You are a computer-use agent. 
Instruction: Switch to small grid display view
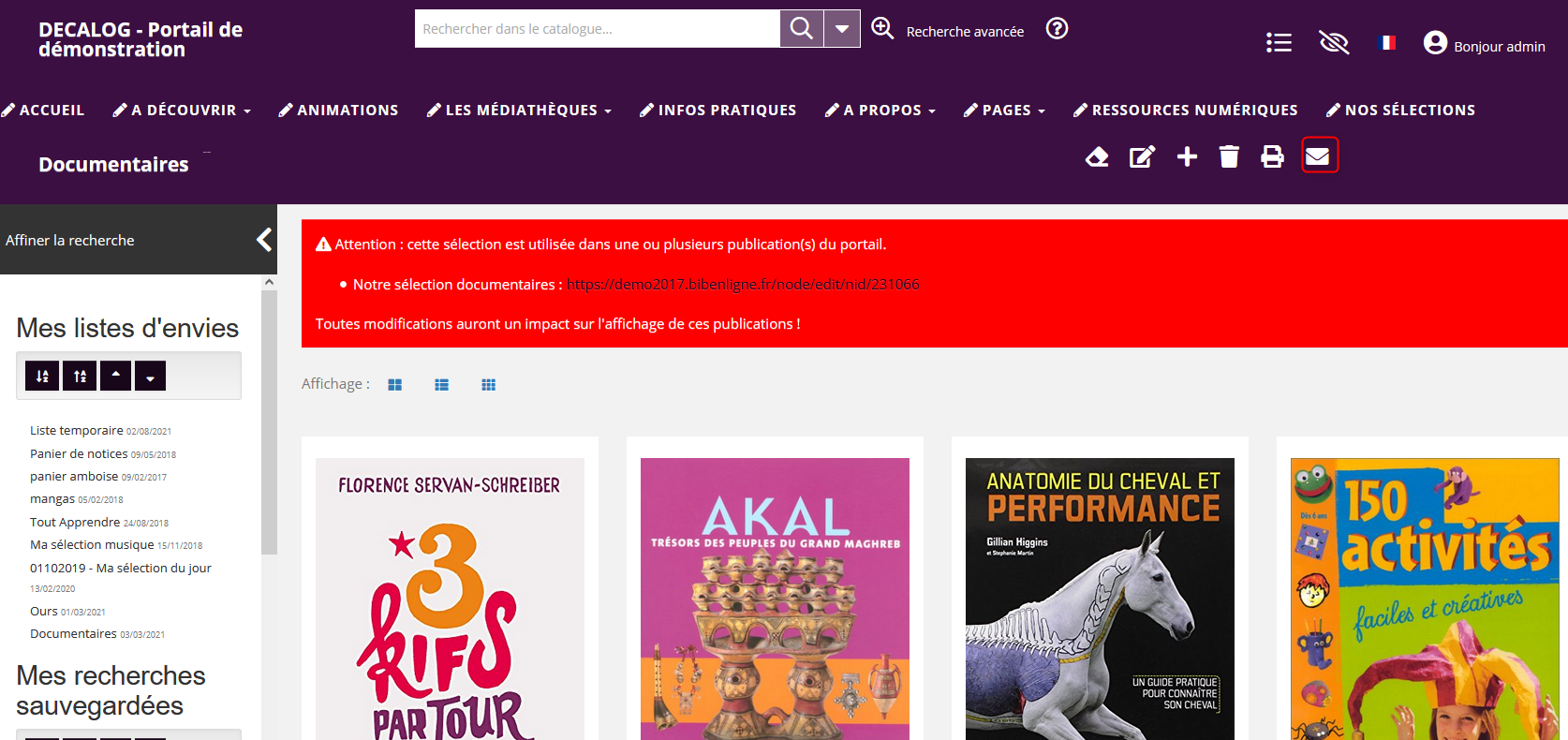(489, 385)
